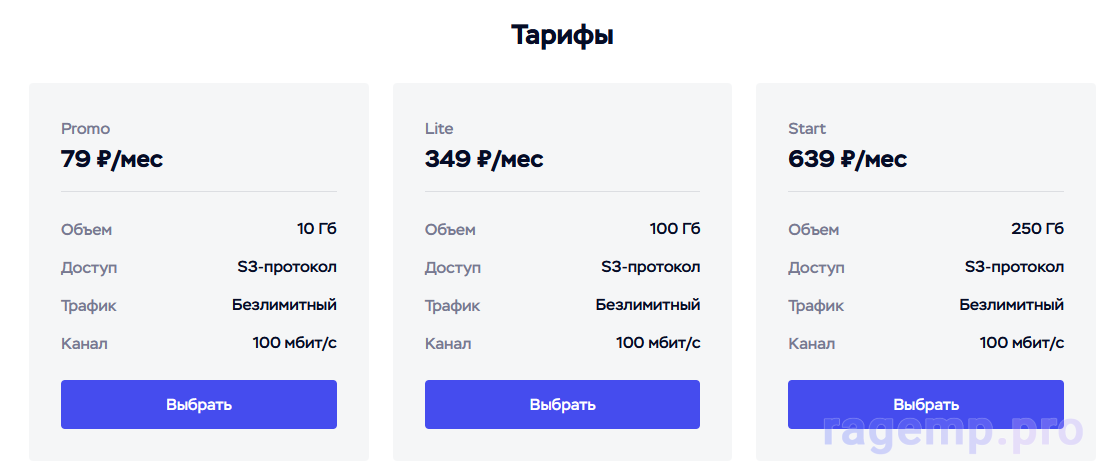
Task: Click the Трафик label in Start card
Action: [x=815, y=305]
